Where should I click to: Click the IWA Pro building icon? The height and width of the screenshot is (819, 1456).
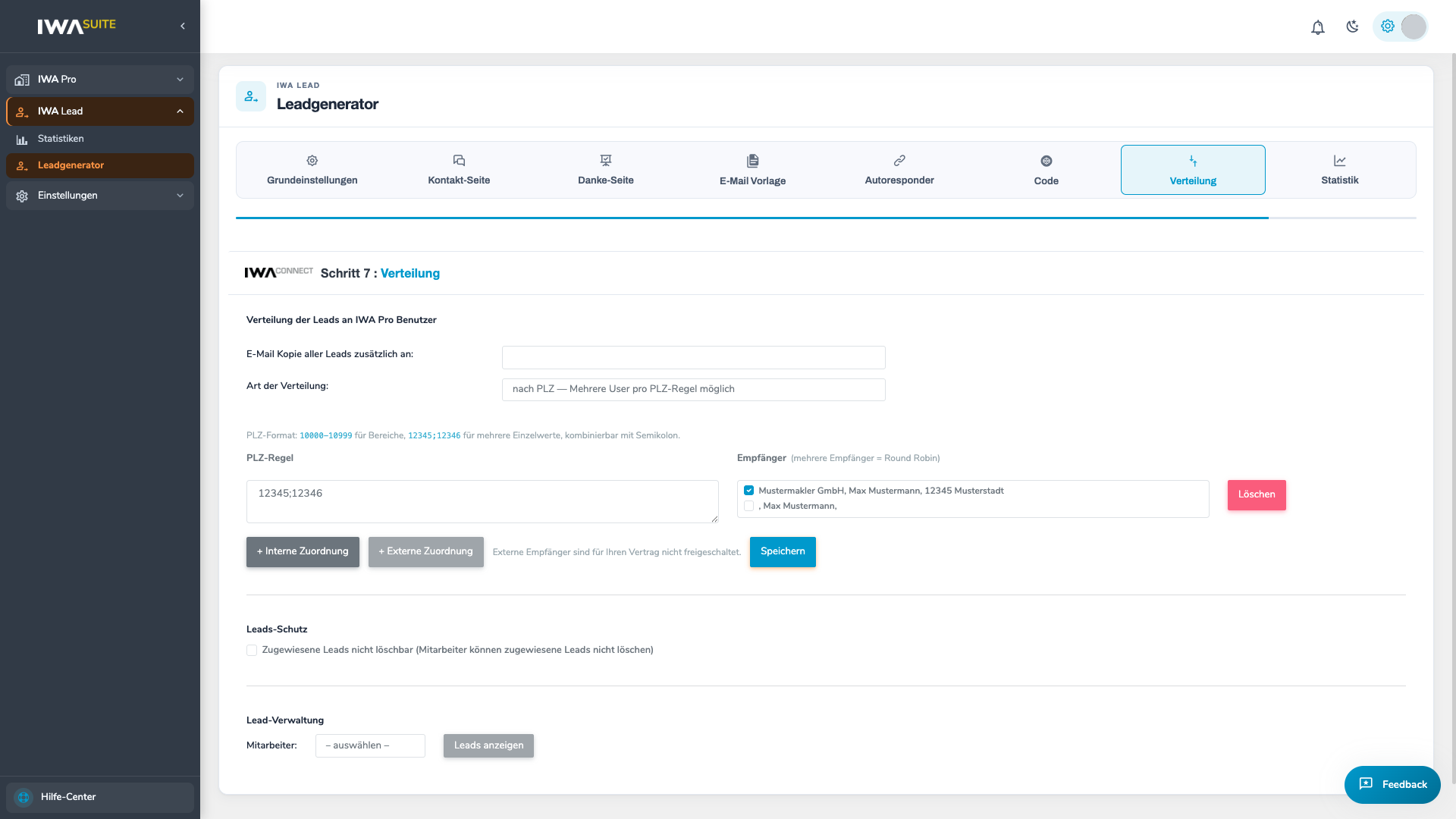point(22,80)
